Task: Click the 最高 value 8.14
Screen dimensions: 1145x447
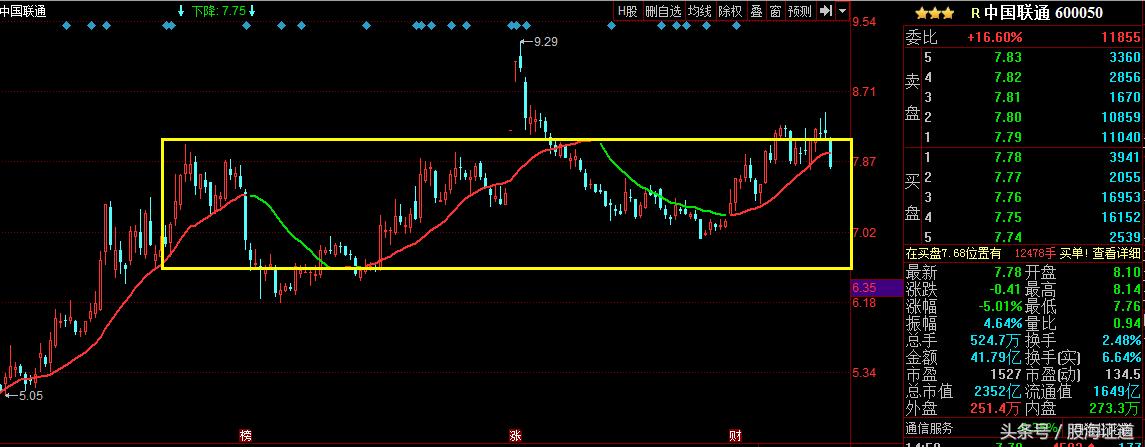Action: tap(1127, 289)
